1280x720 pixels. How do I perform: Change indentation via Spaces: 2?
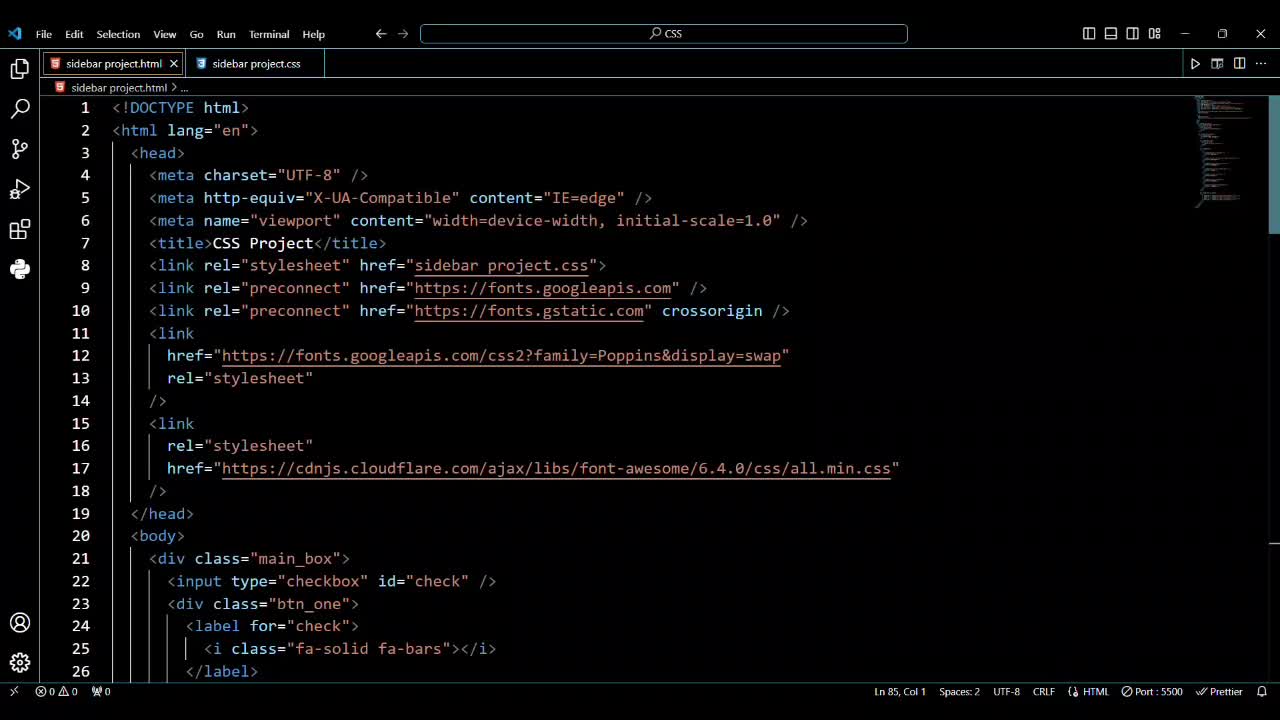click(959, 691)
